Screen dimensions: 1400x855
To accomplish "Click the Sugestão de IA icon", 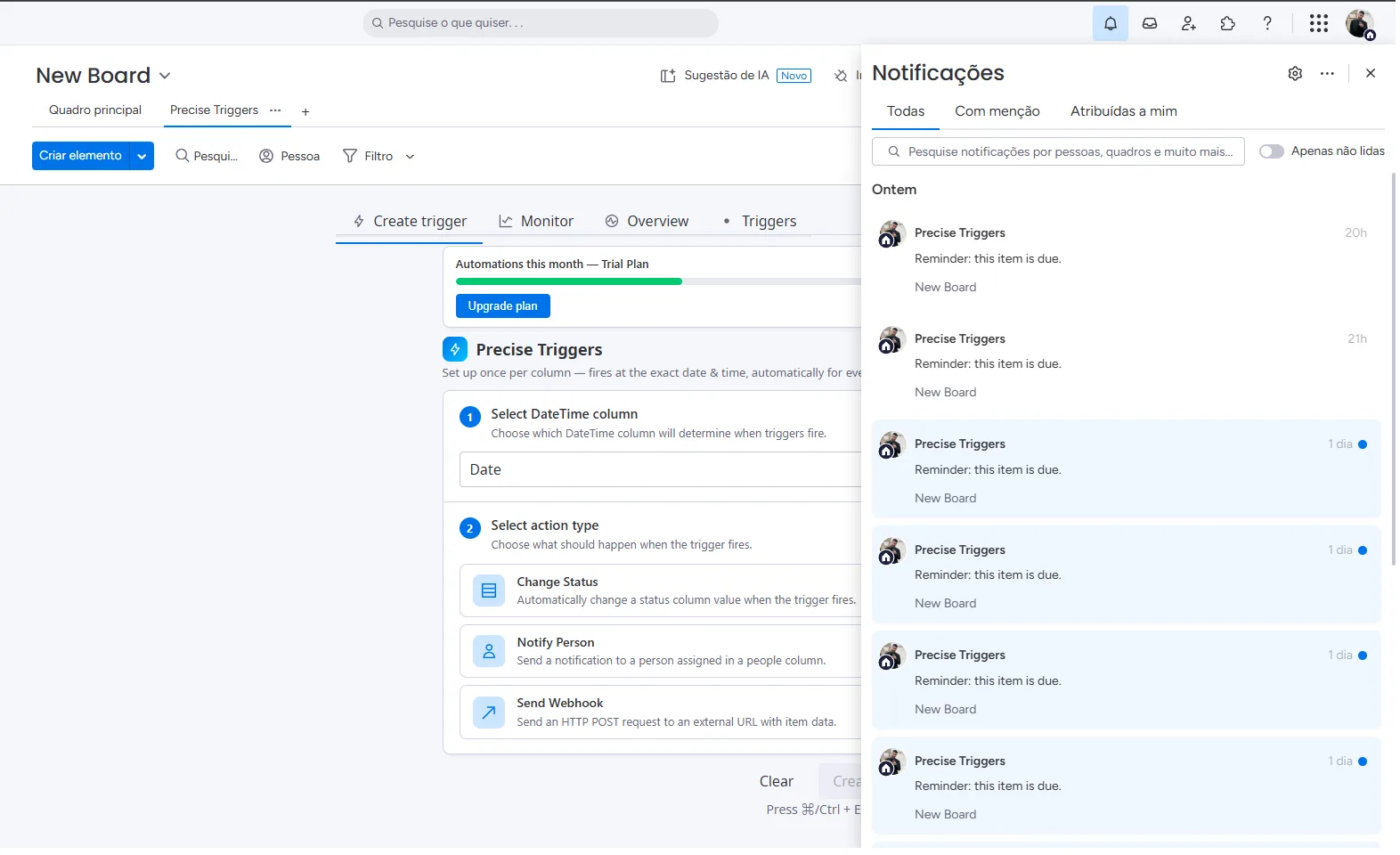I will pos(668,76).
